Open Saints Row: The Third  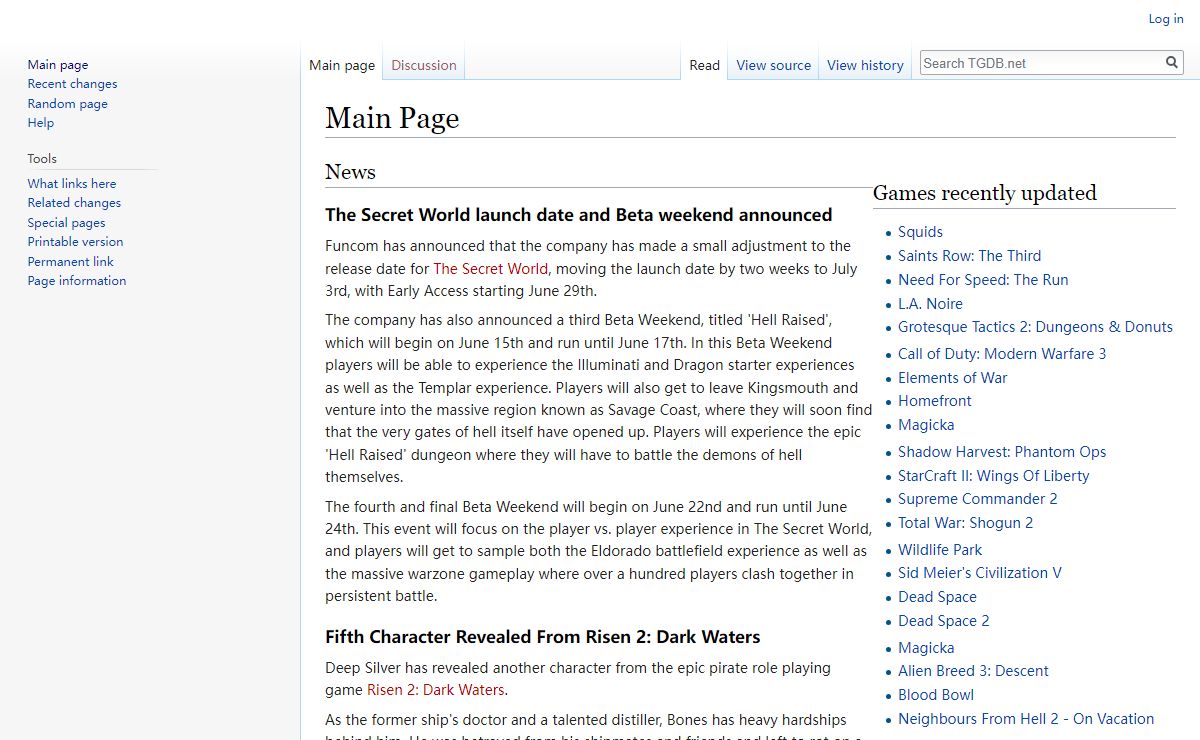click(x=969, y=256)
